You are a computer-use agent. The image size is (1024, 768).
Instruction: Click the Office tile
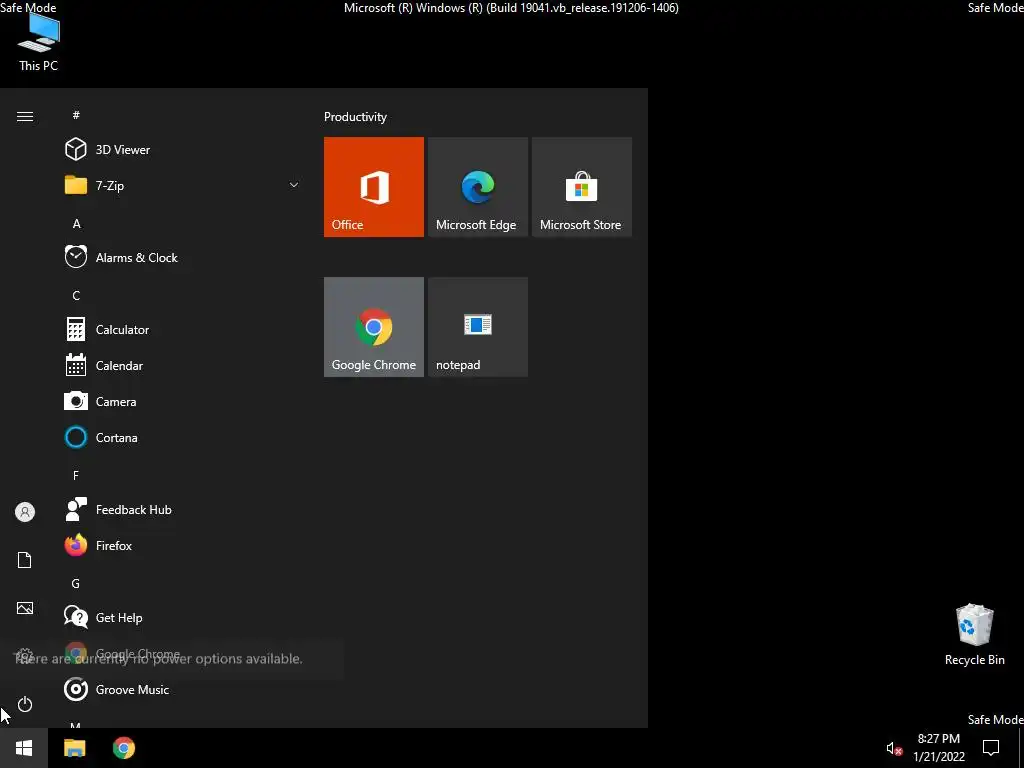point(374,187)
